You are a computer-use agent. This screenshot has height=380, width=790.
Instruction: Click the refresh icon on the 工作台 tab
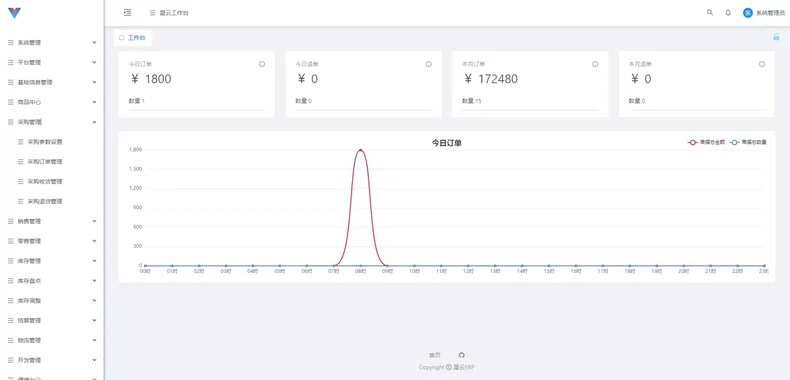121,38
